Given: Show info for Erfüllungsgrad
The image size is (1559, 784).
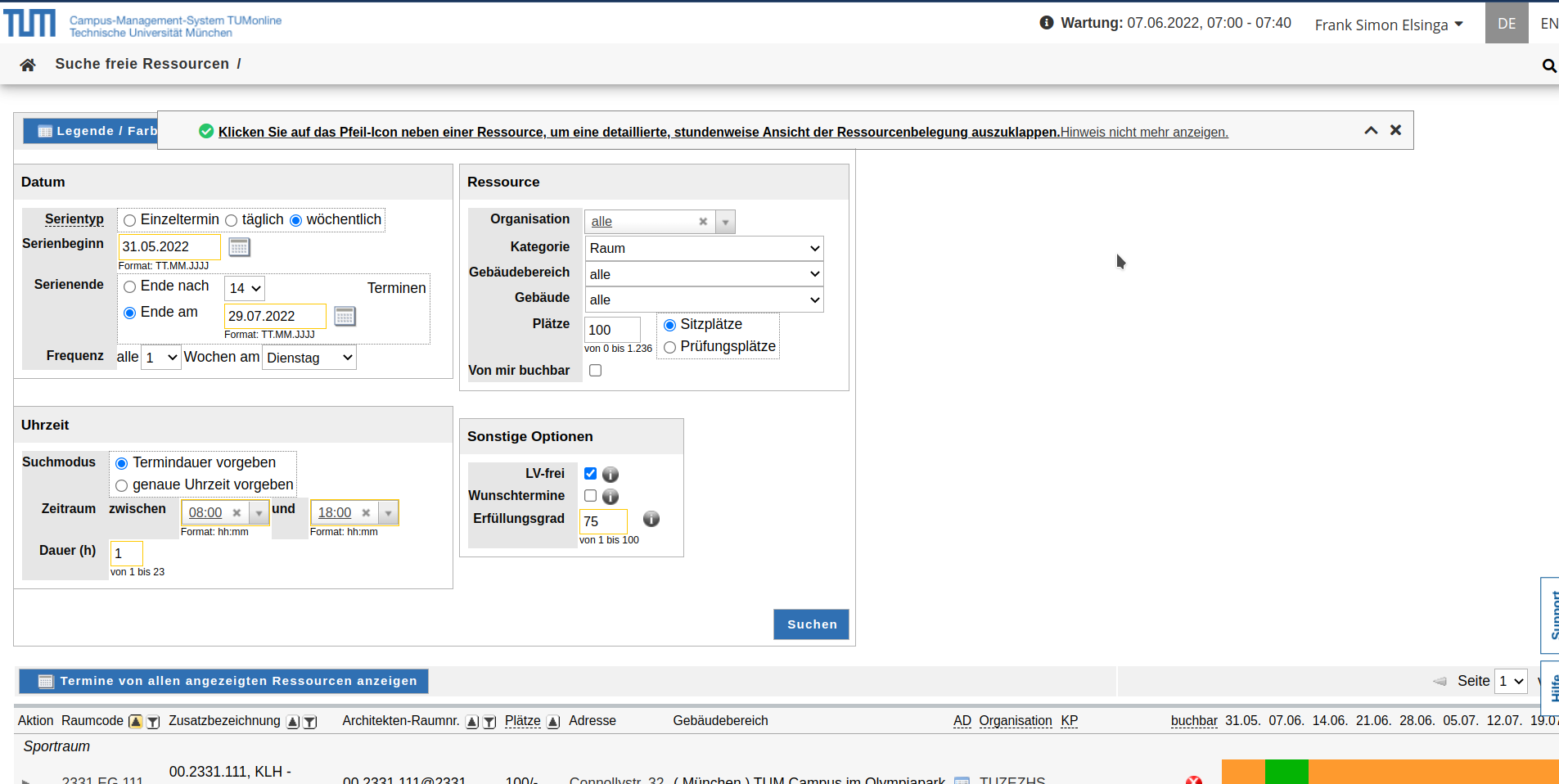Looking at the screenshot, I should coord(651,519).
